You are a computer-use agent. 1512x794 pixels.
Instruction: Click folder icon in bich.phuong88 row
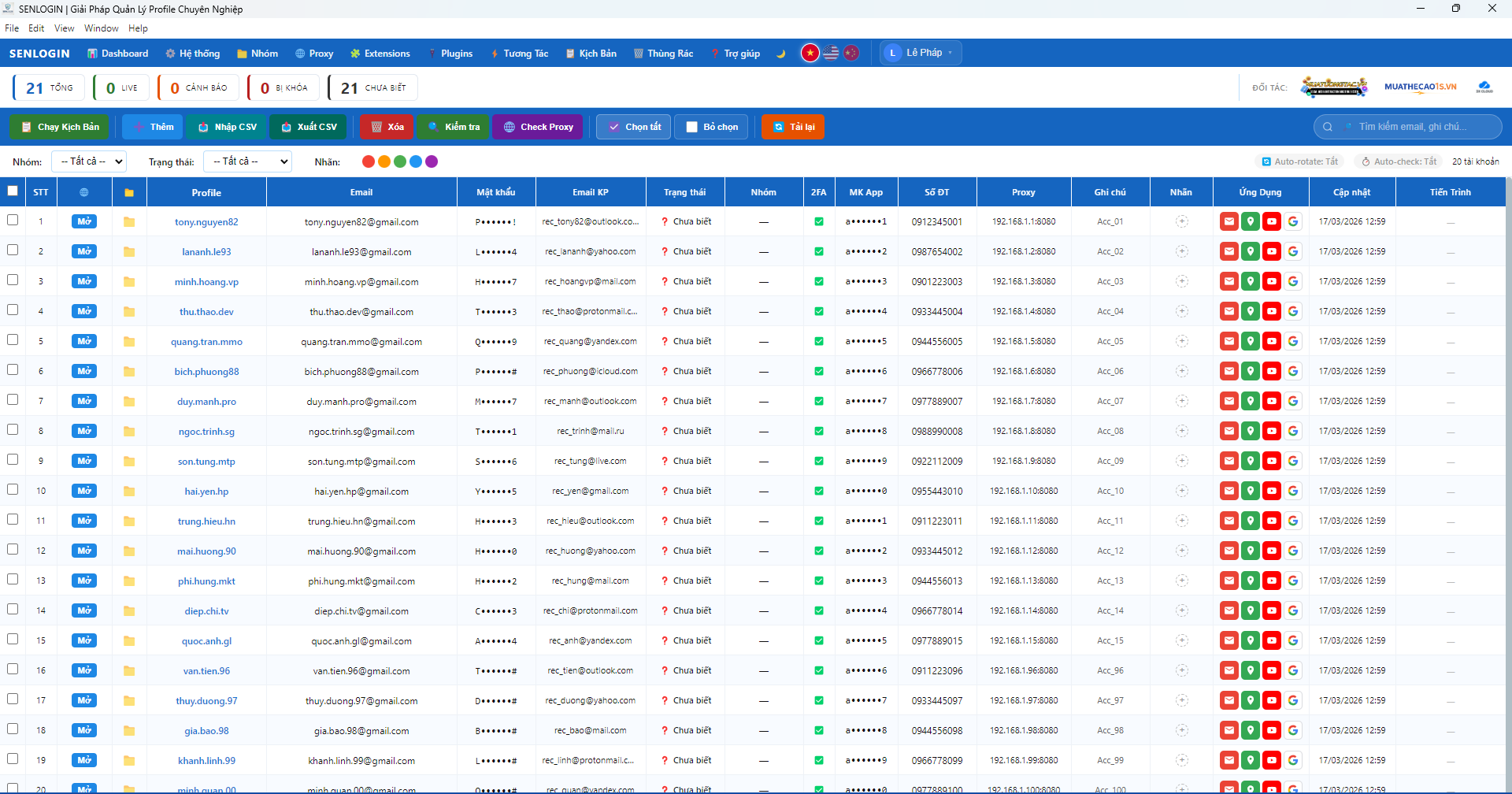[x=129, y=372]
